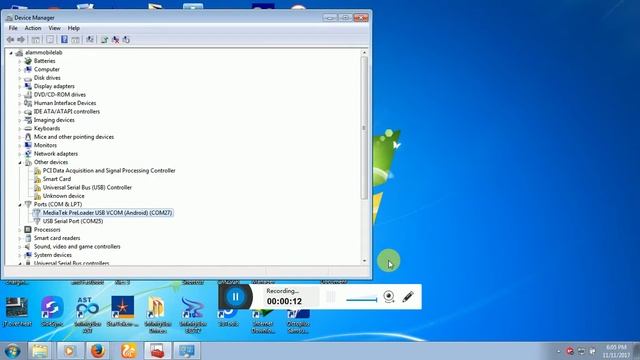The image size is (640, 360).
Task: Select Mice and other pointing devices
Action: pos(73,137)
